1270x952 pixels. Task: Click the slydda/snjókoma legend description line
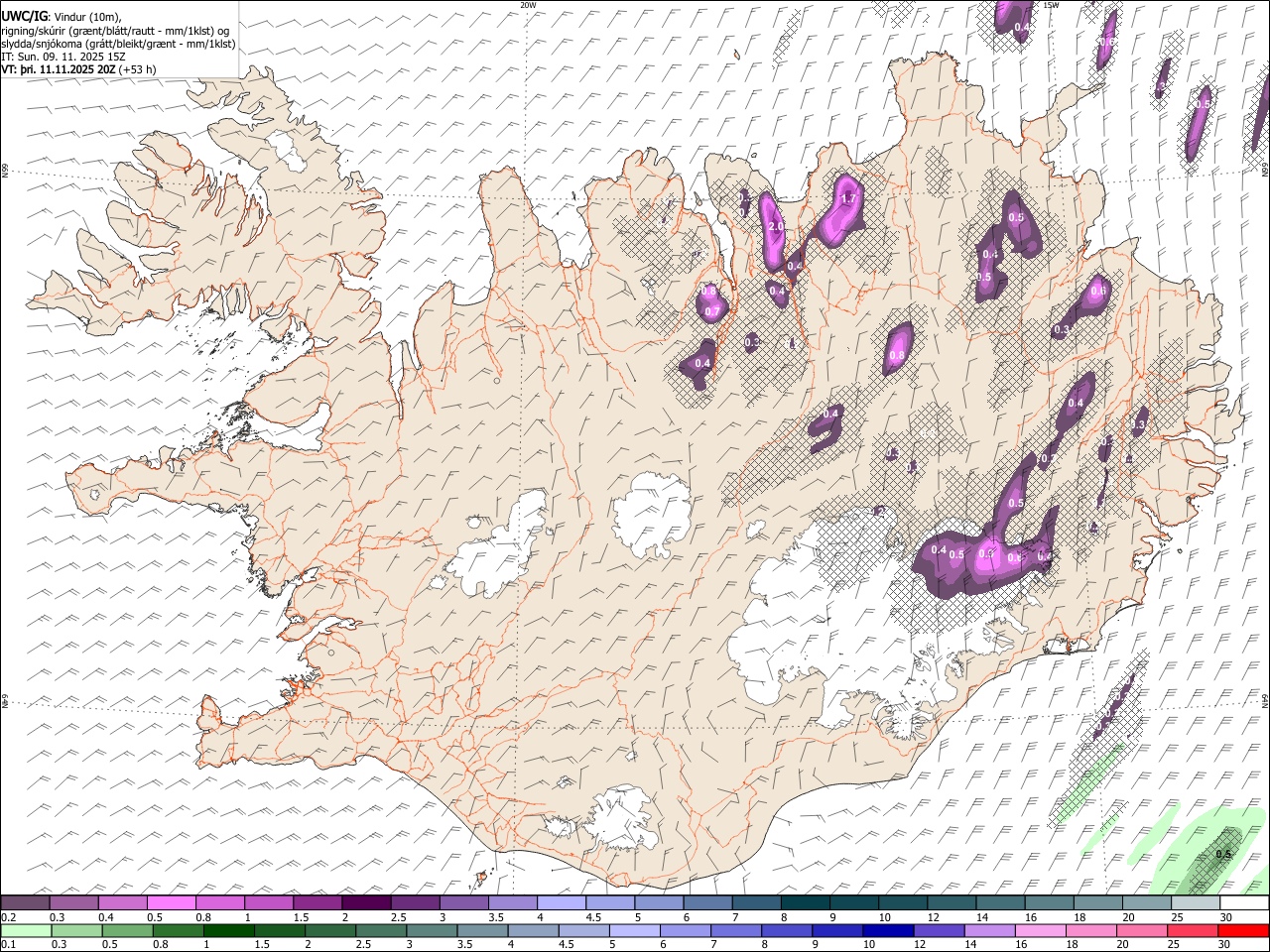coord(118,44)
